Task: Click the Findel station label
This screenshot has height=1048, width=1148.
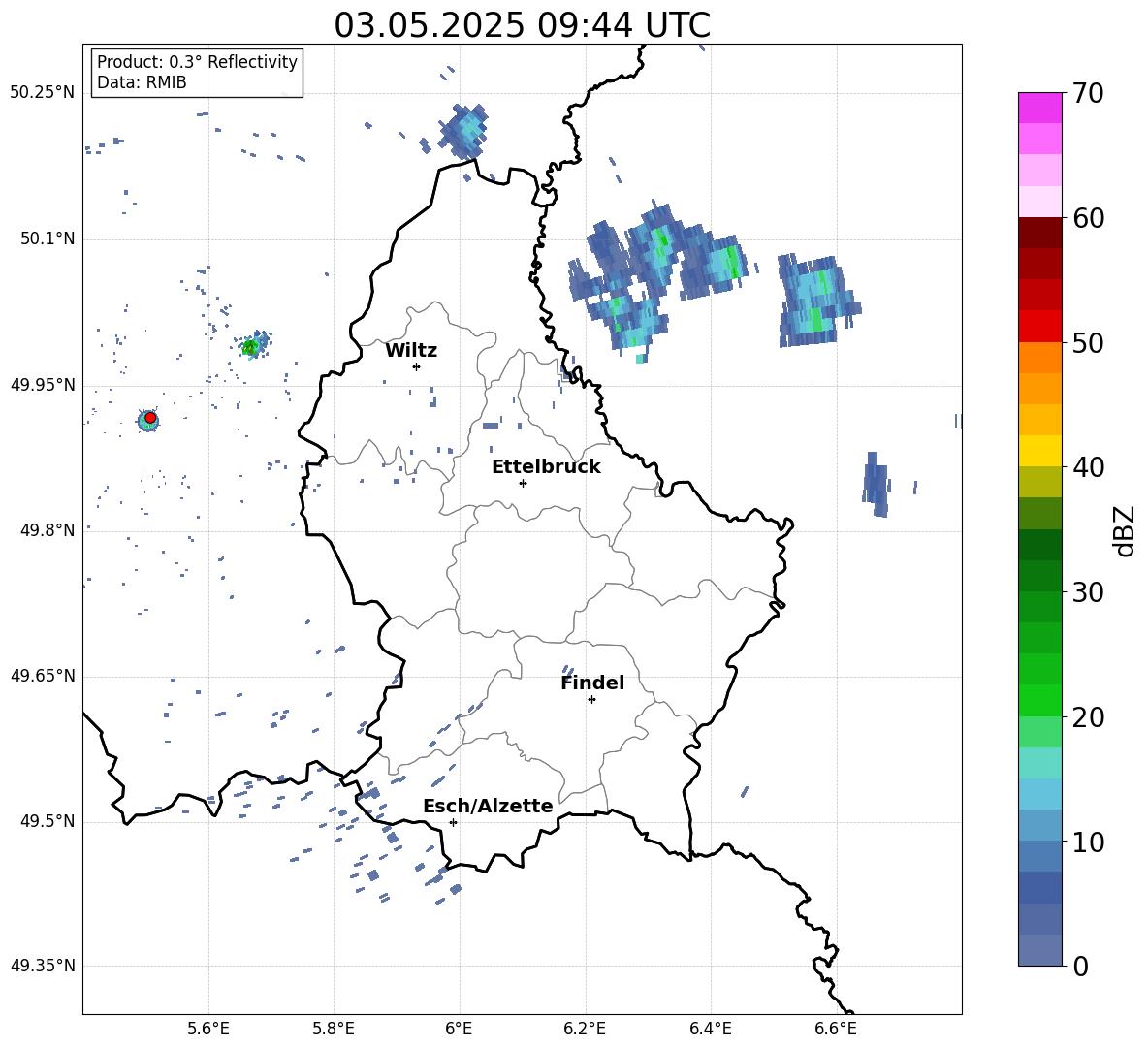Action: (592, 683)
